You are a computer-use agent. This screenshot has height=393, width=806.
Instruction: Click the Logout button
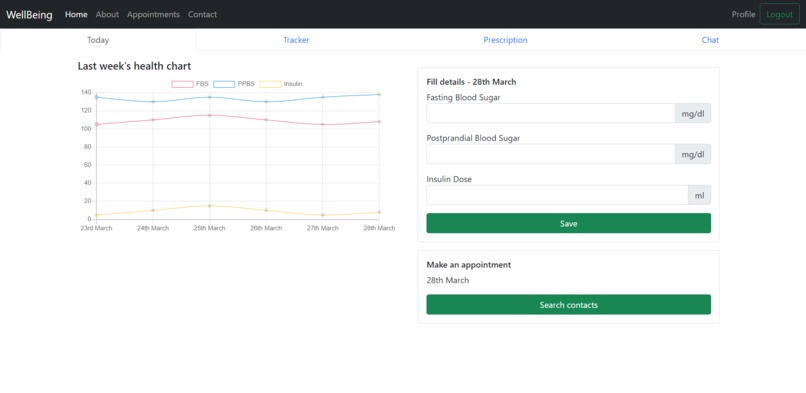(779, 14)
